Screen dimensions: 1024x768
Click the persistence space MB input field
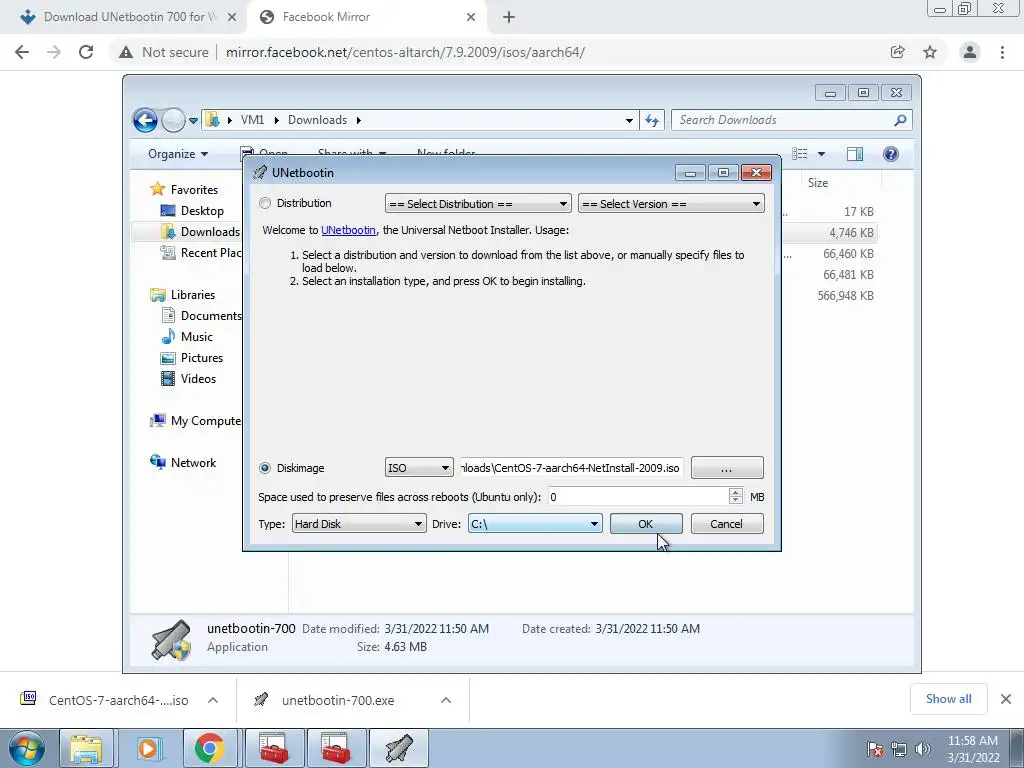tap(638, 497)
